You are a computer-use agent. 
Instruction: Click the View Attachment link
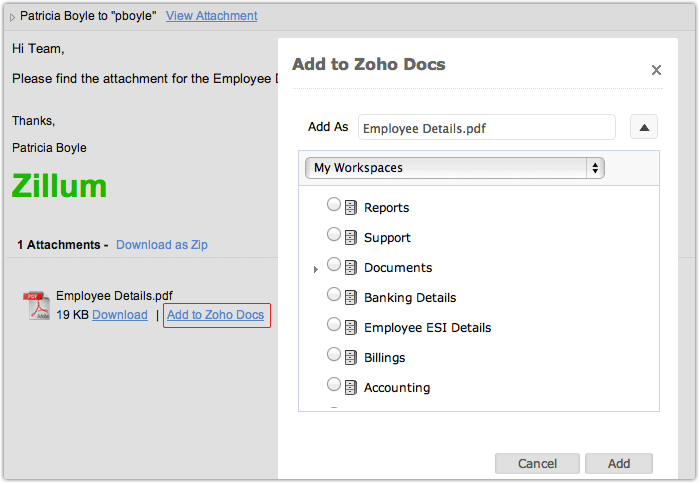[x=211, y=16]
